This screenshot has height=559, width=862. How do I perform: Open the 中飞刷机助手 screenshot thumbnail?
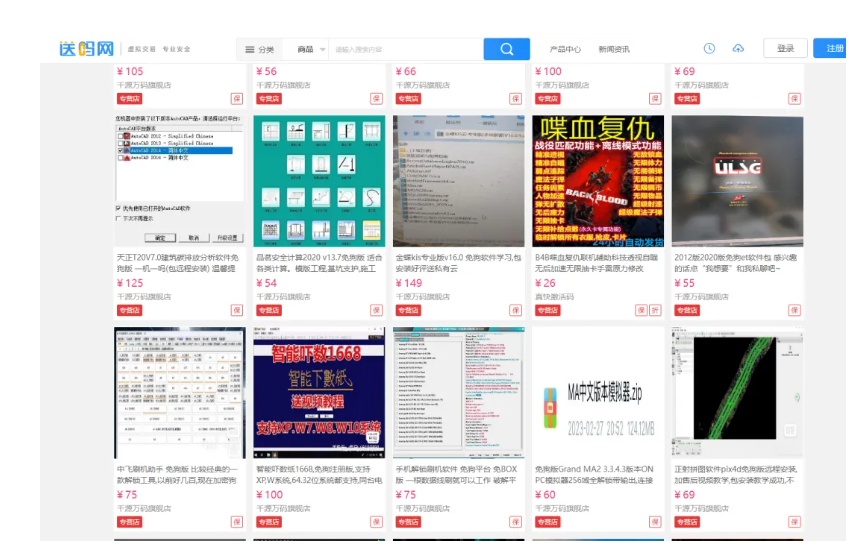click(180, 392)
